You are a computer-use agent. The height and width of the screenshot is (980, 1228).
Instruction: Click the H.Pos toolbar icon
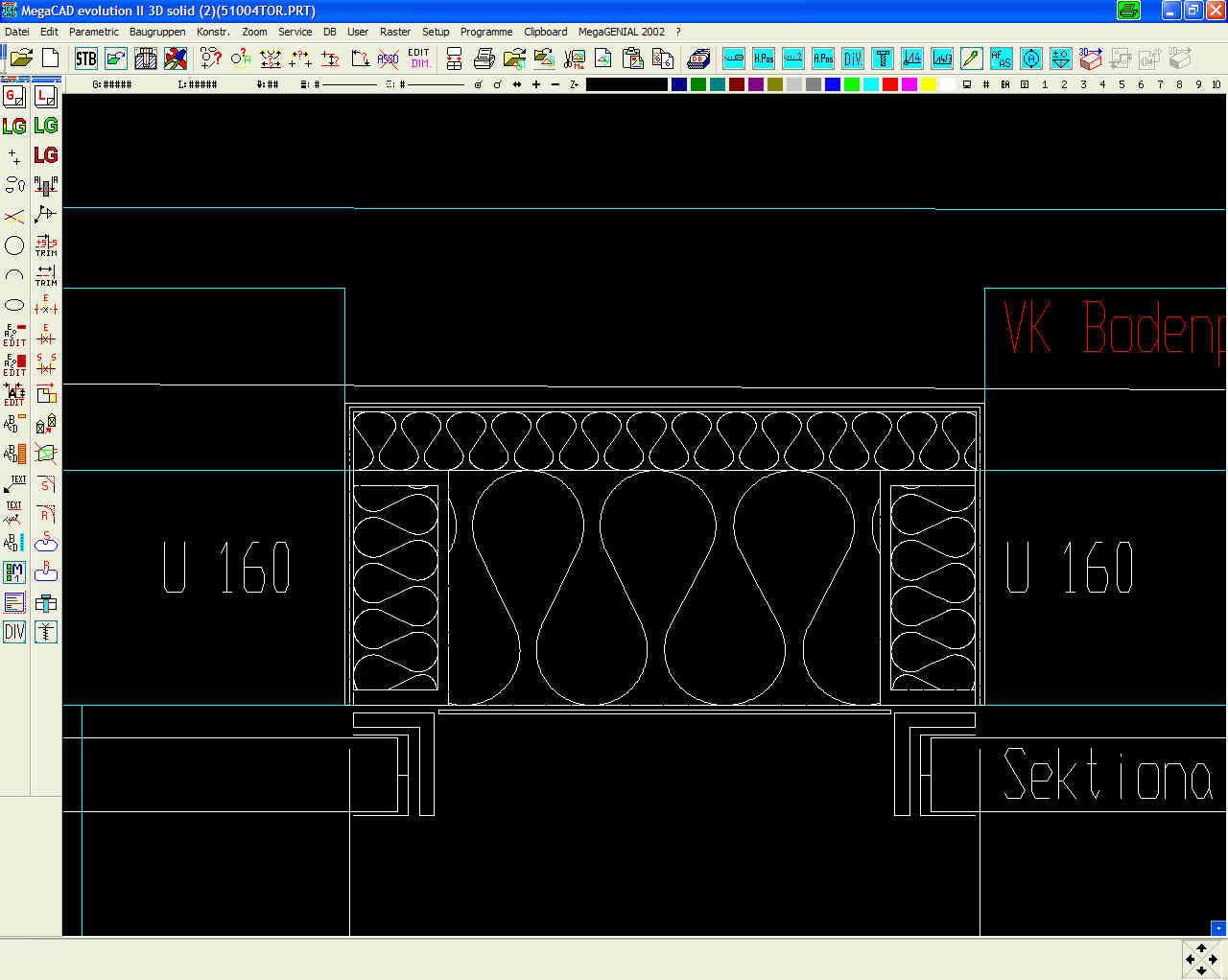(764, 58)
